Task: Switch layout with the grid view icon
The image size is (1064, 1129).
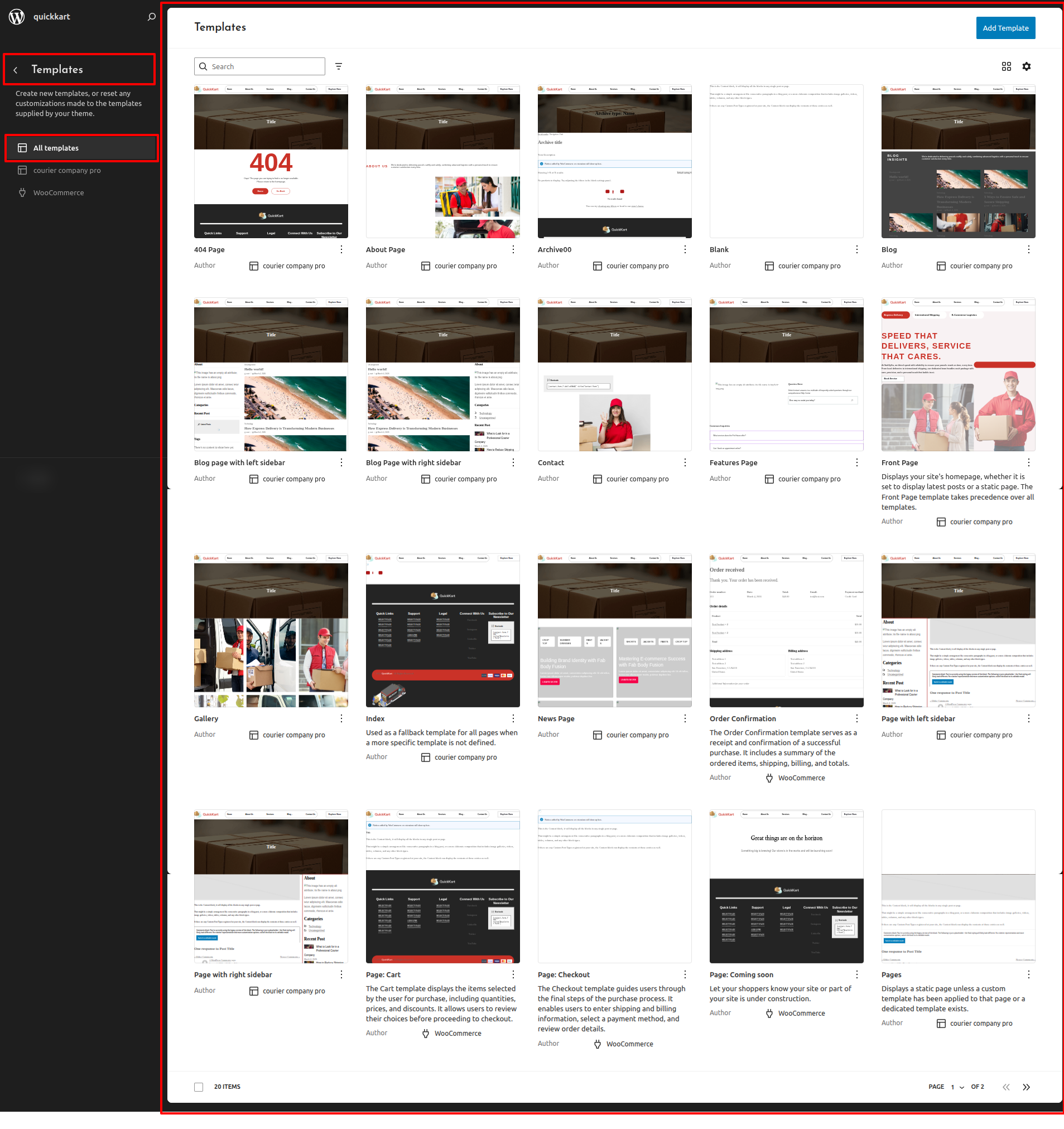Action: click(x=1006, y=66)
